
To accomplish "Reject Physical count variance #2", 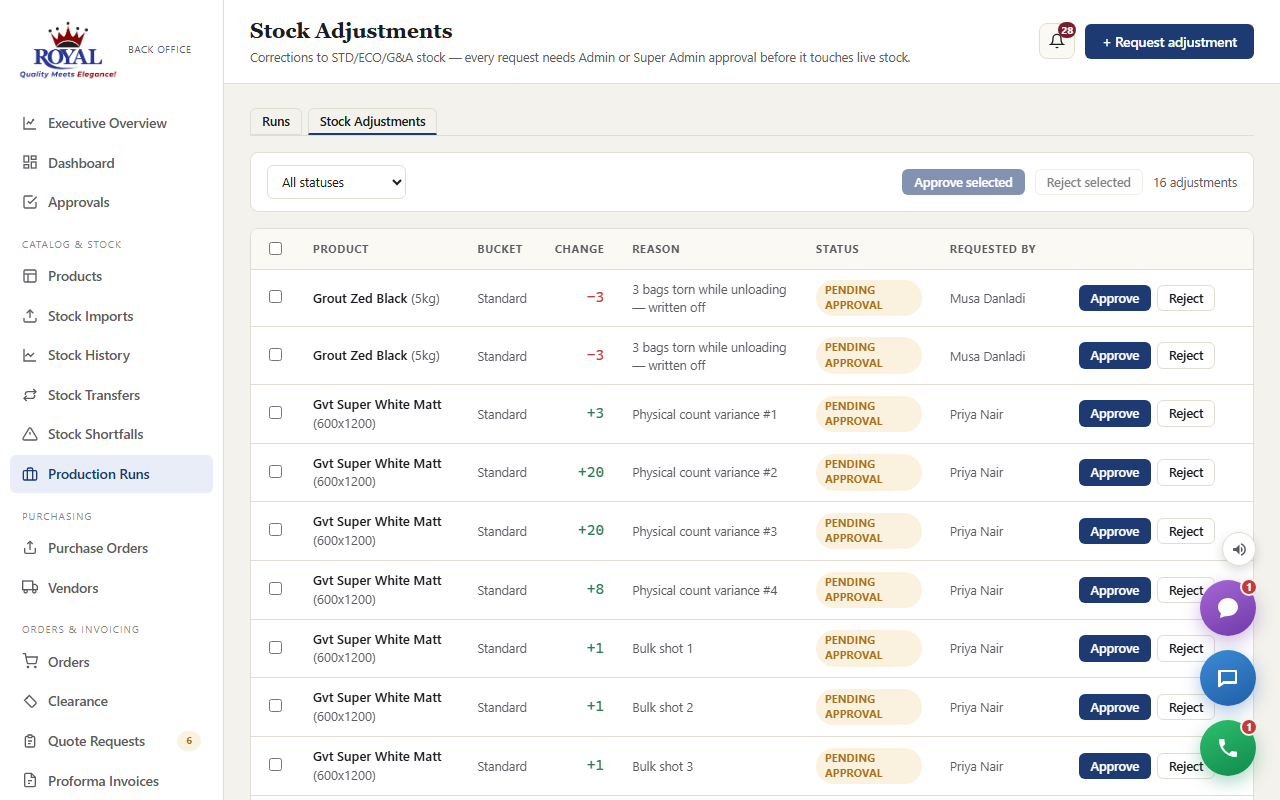I will tap(1186, 472).
